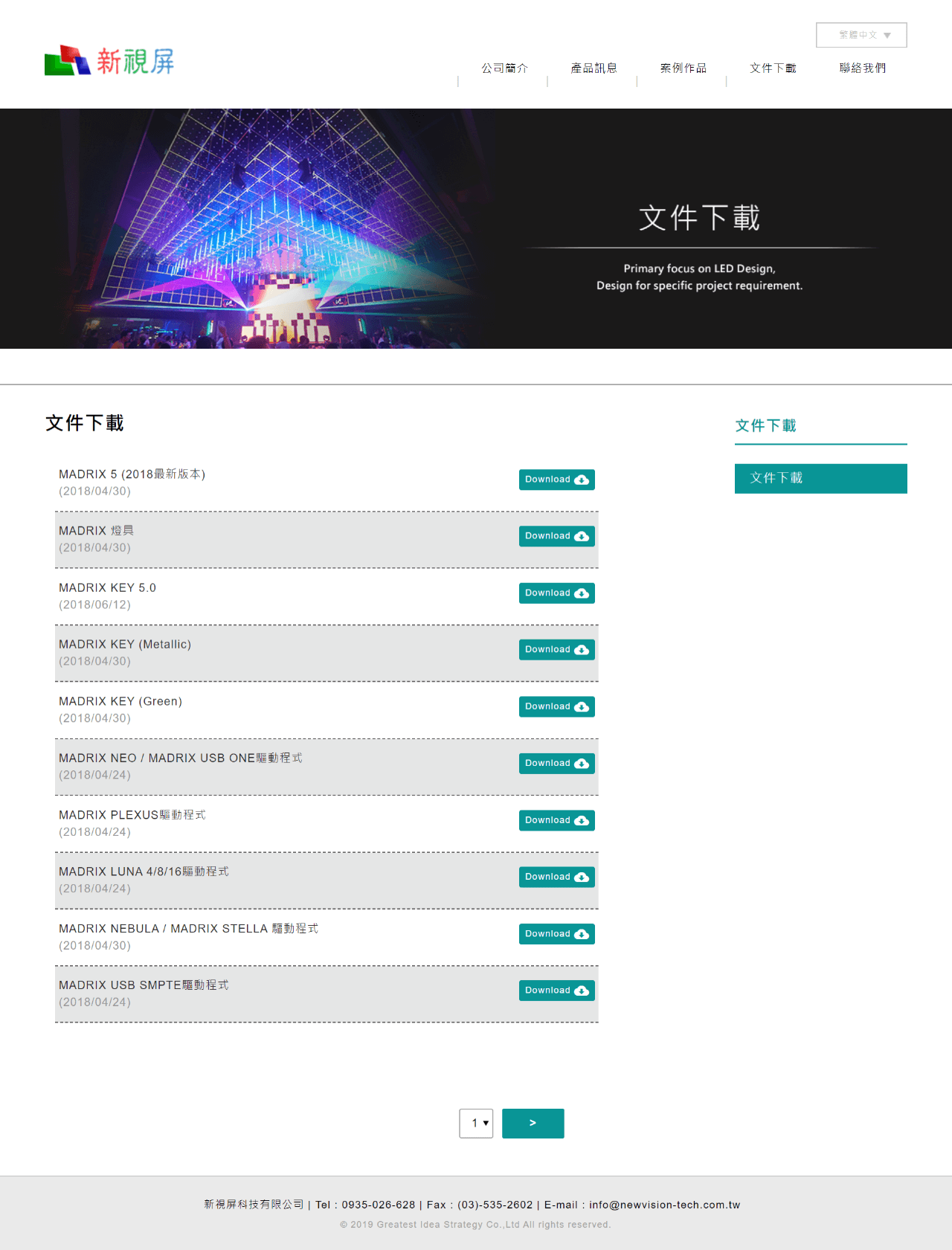Click the MADRIX KEY (Green) title
952x1250 pixels.
tap(120, 701)
